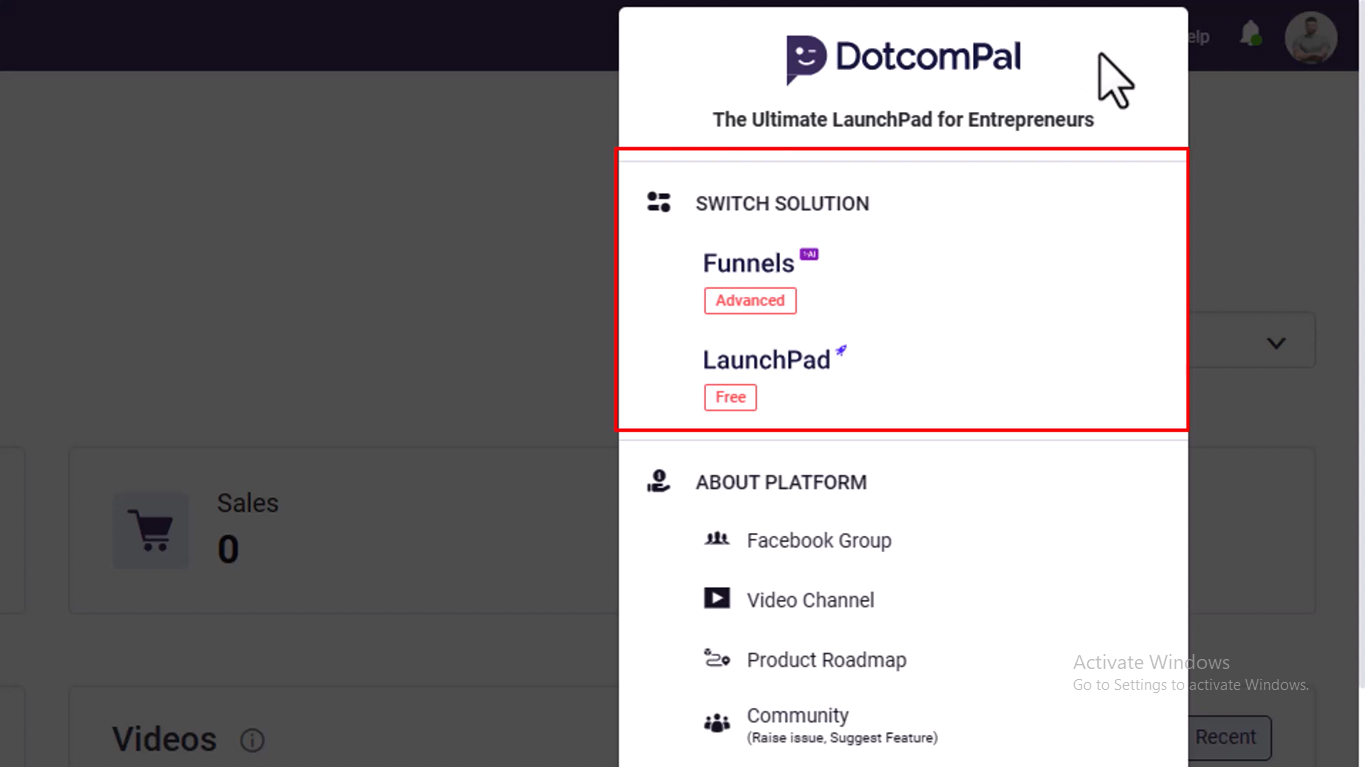This screenshot has width=1365, height=767.
Task: Open the notifications bell
Action: [1250, 34]
